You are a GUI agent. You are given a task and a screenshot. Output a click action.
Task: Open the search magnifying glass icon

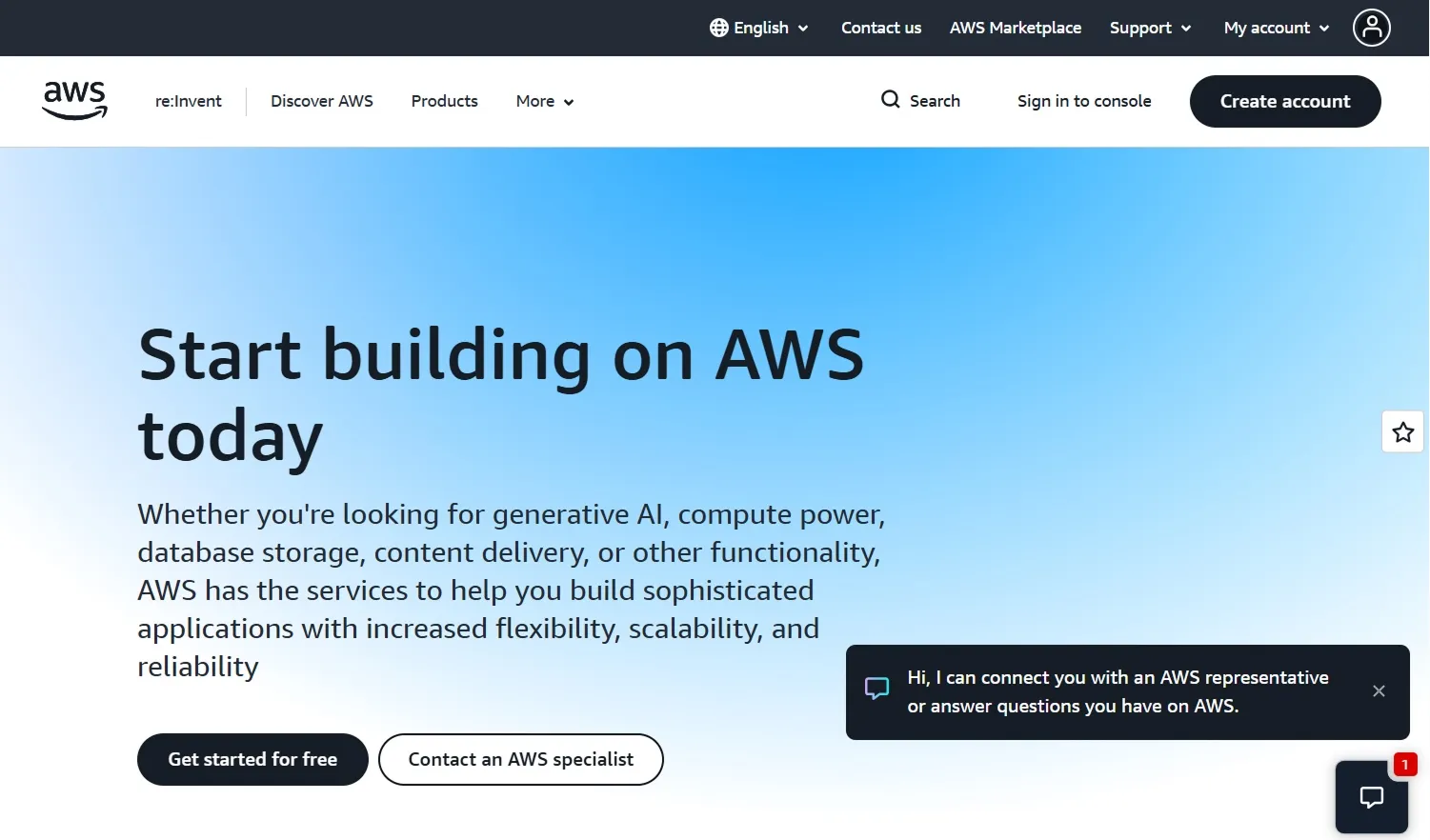890,100
